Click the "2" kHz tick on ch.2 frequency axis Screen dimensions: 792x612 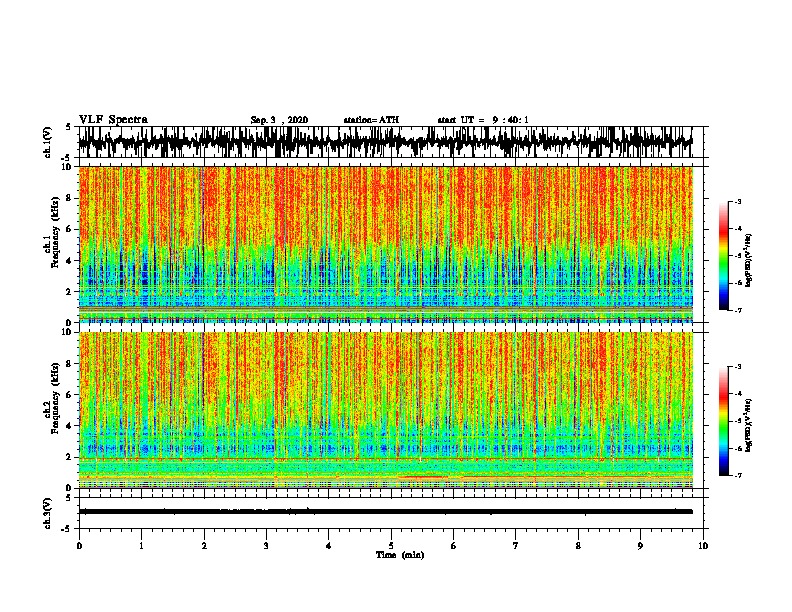(69, 457)
